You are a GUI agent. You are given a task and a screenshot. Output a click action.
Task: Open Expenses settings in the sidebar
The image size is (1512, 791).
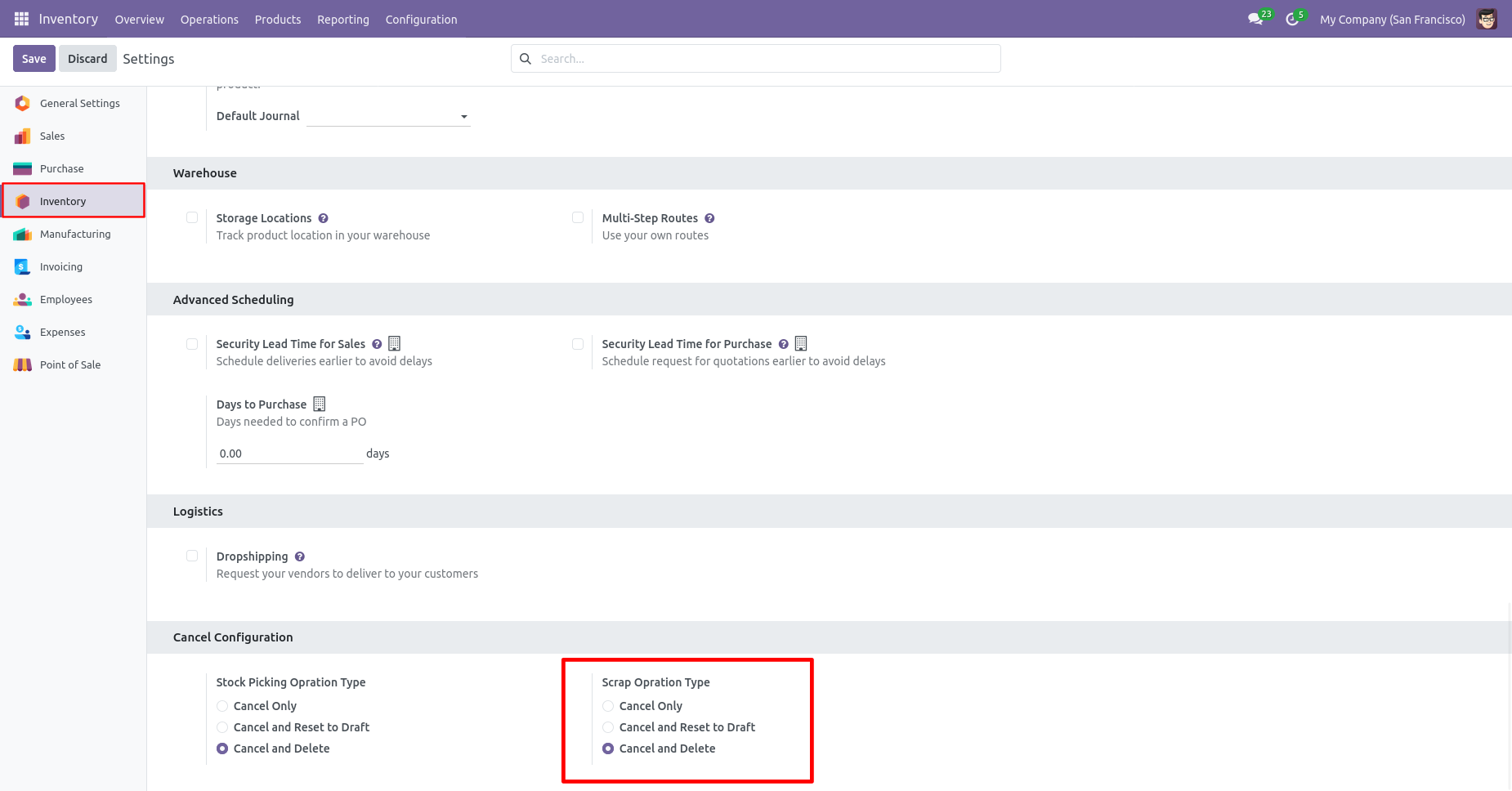74,332
